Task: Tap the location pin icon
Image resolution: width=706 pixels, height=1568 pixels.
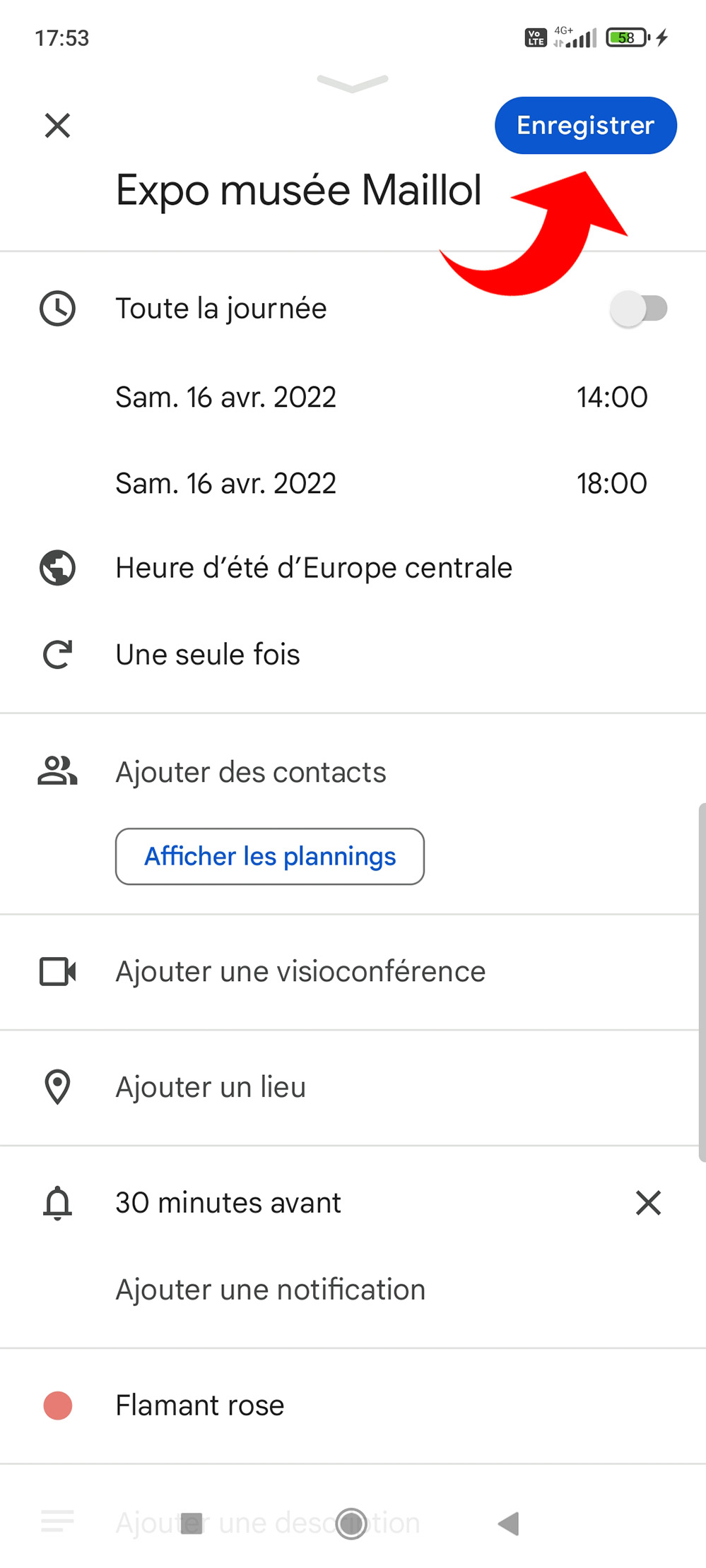Action: 57,1087
